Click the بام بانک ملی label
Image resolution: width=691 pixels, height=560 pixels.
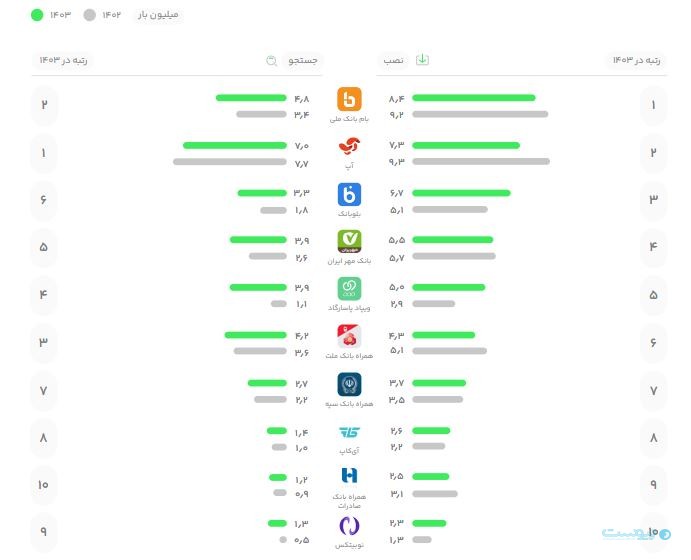tap(349, 119)
